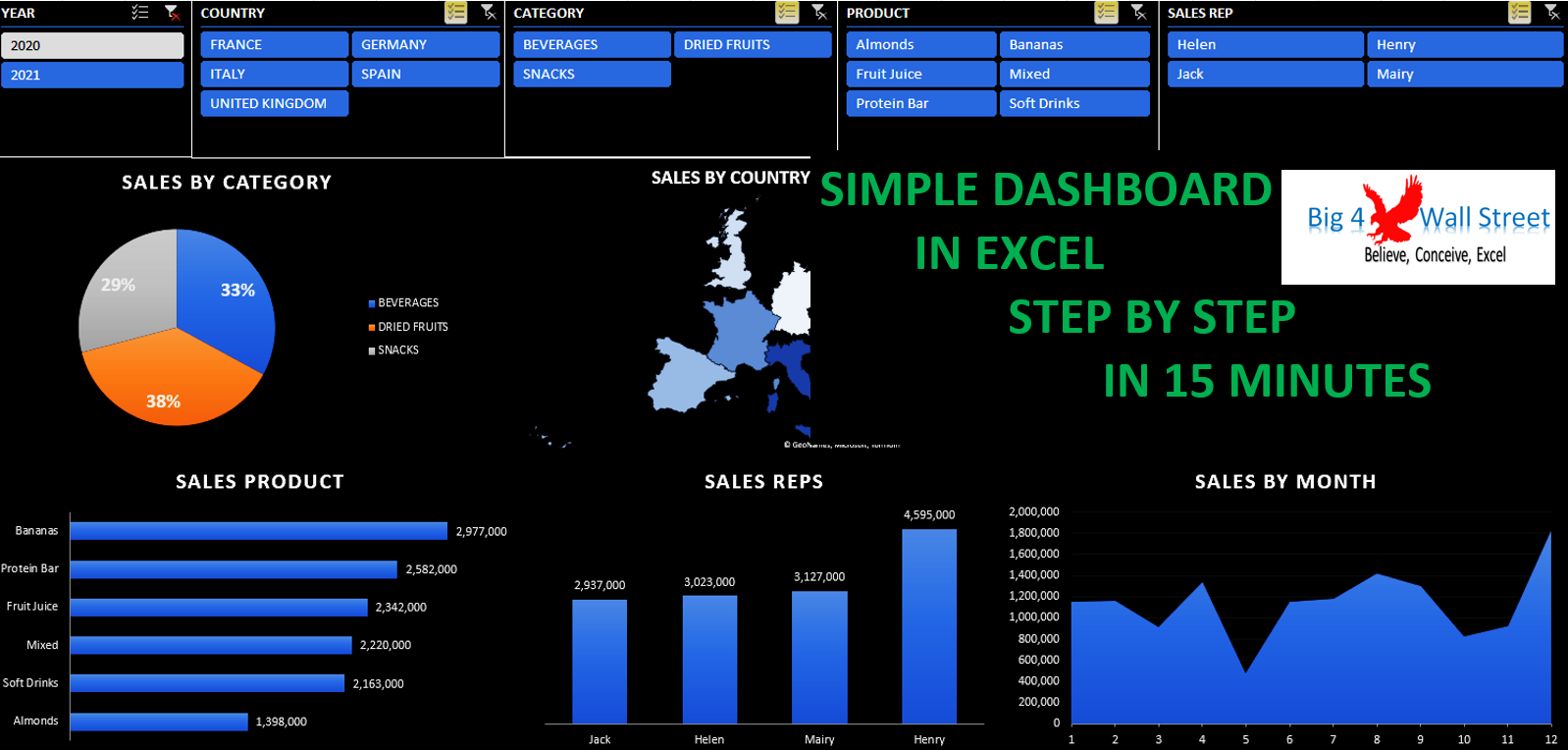The width and height of the screenshot is (1568, 750).
Task: Toggle multi-select on the PRODUCT slicer
Action: [x=1106, y=13]
